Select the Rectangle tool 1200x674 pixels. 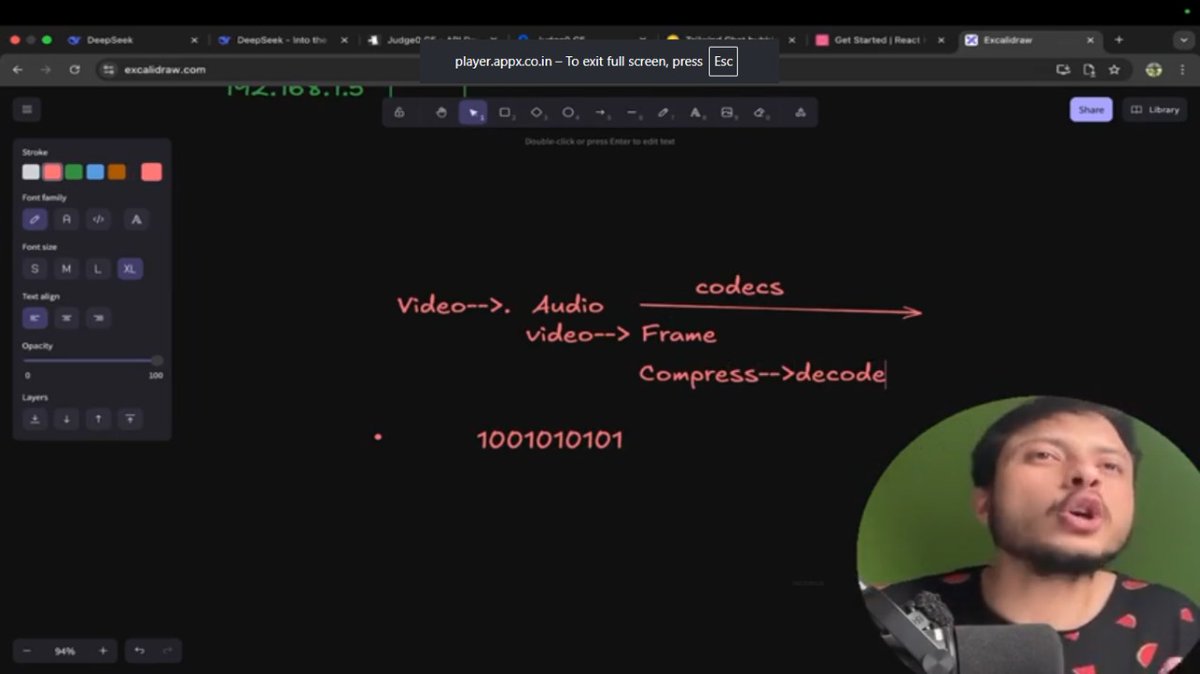505,112
